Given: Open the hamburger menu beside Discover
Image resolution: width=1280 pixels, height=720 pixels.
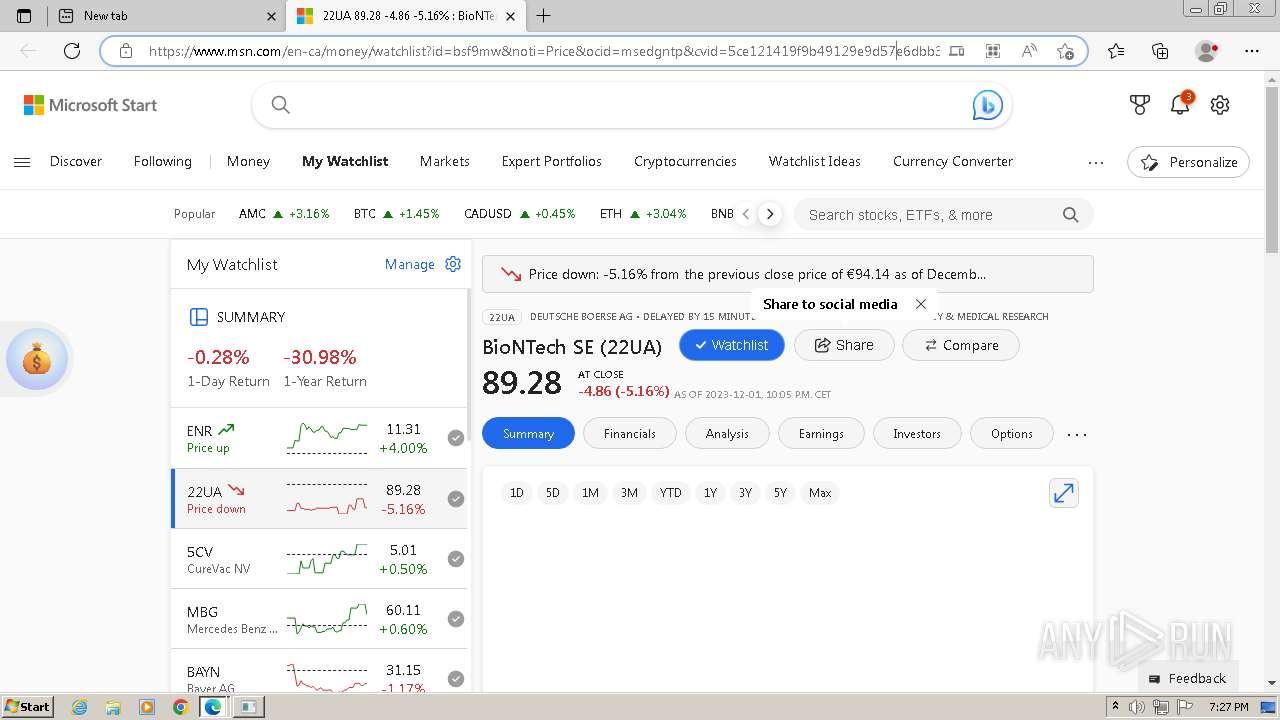Looking at the screenshot, I should coord(22,162).
